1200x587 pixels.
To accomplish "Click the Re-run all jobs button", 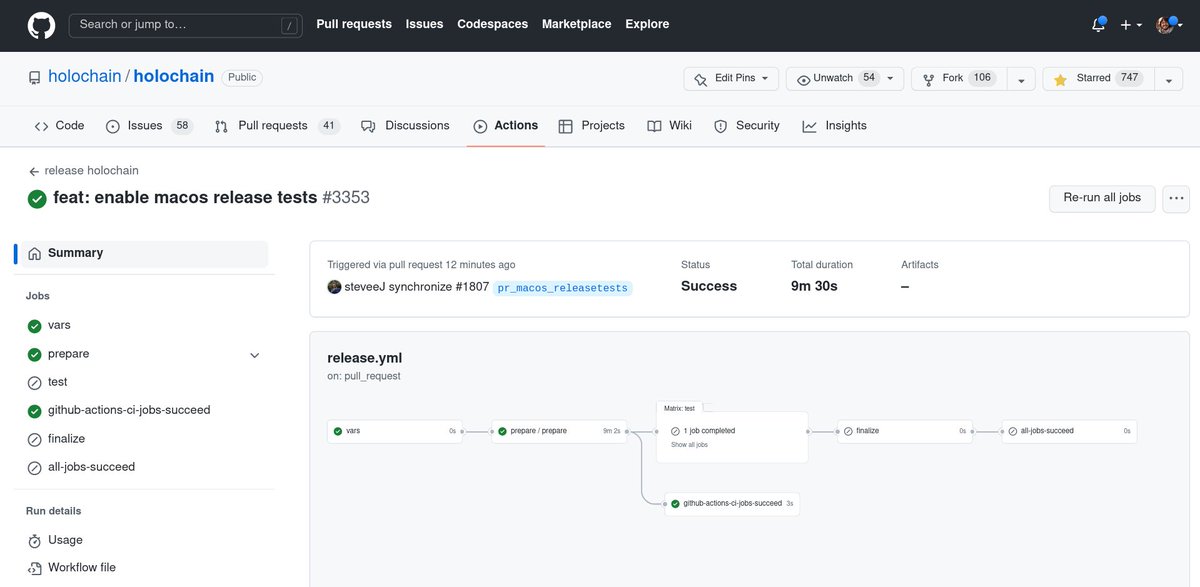I will [1102, 198].
